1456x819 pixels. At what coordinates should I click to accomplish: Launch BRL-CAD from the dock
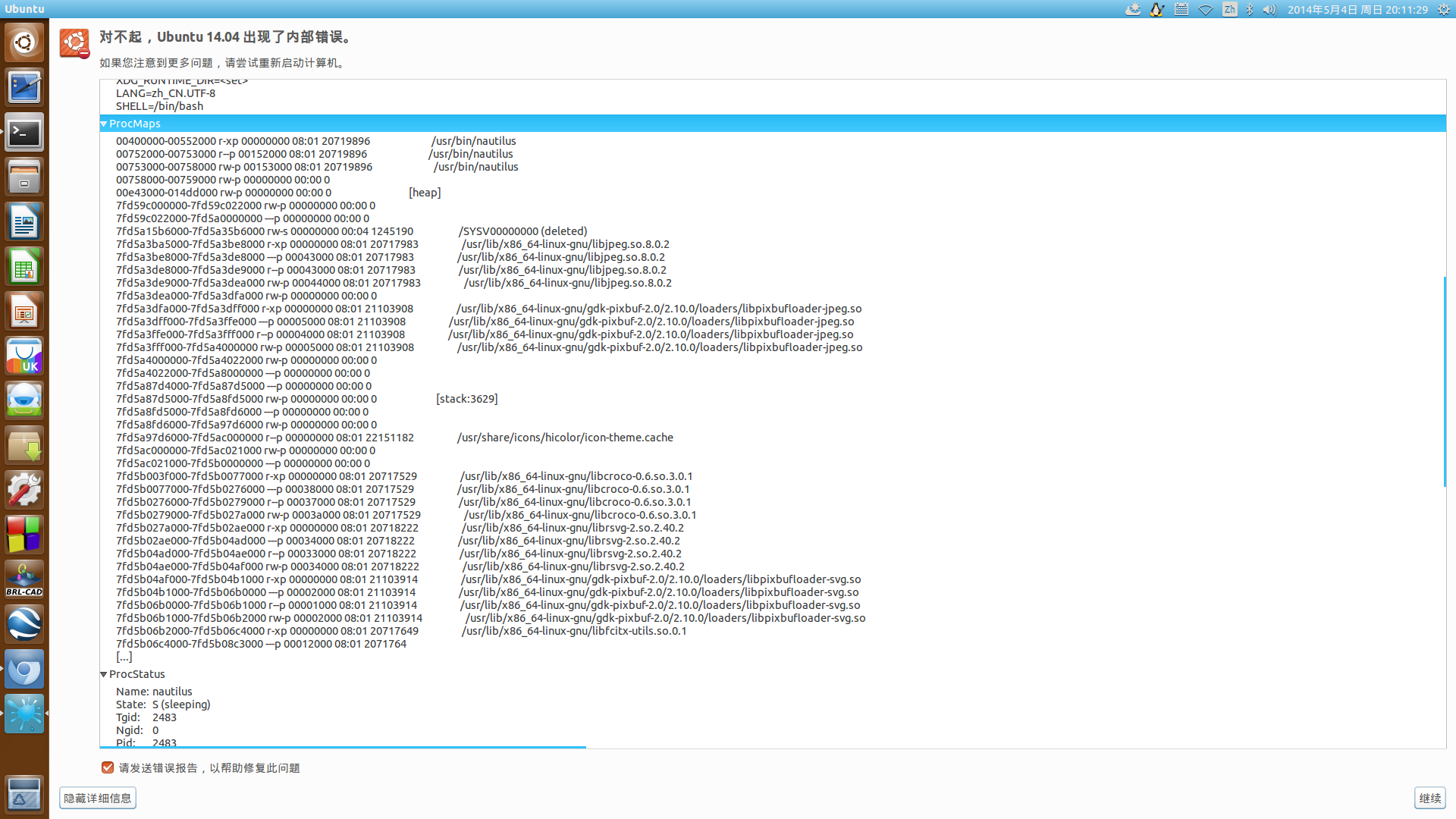click(x=24, y=580)
